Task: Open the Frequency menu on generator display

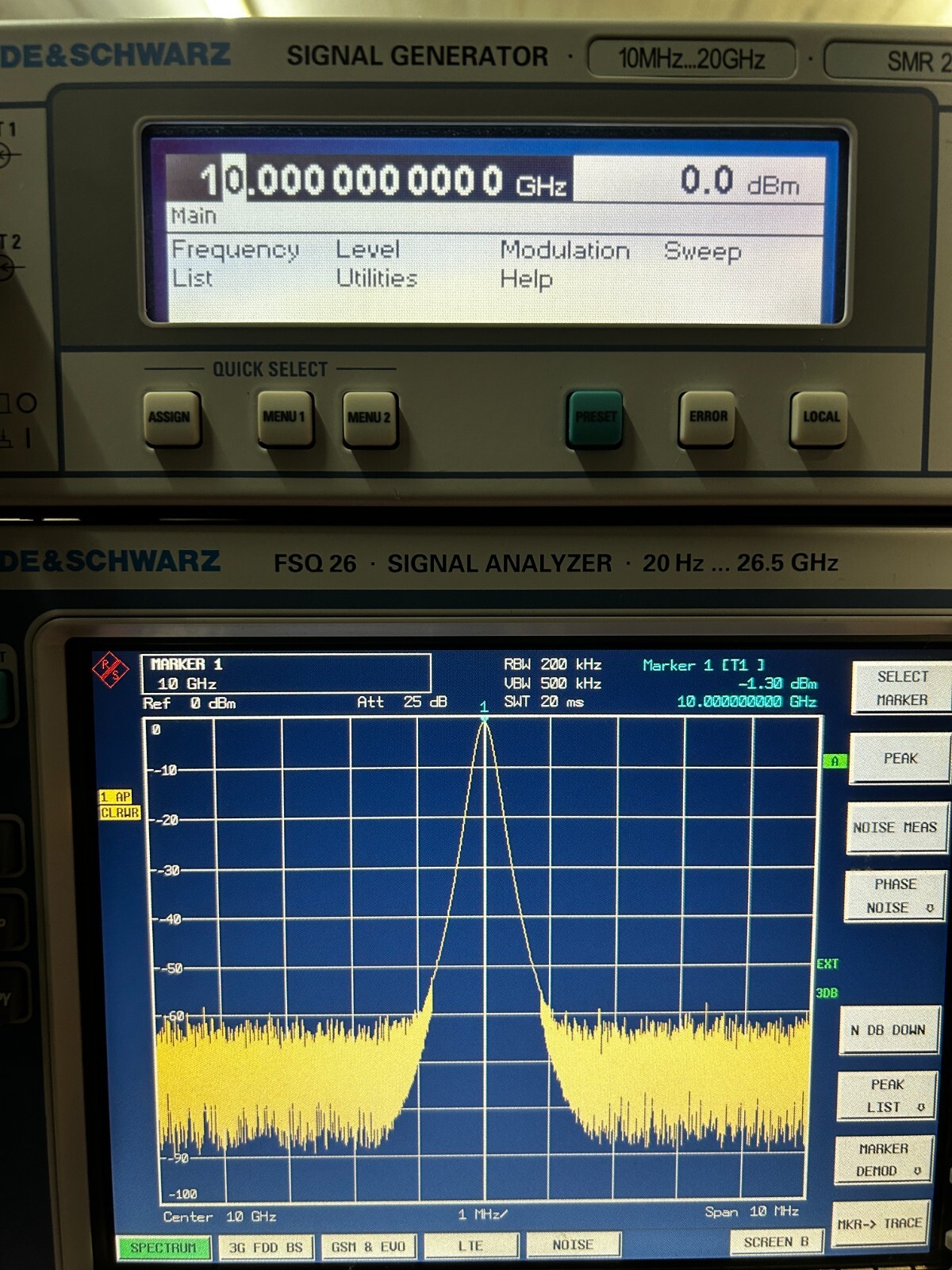Action: 236,249
